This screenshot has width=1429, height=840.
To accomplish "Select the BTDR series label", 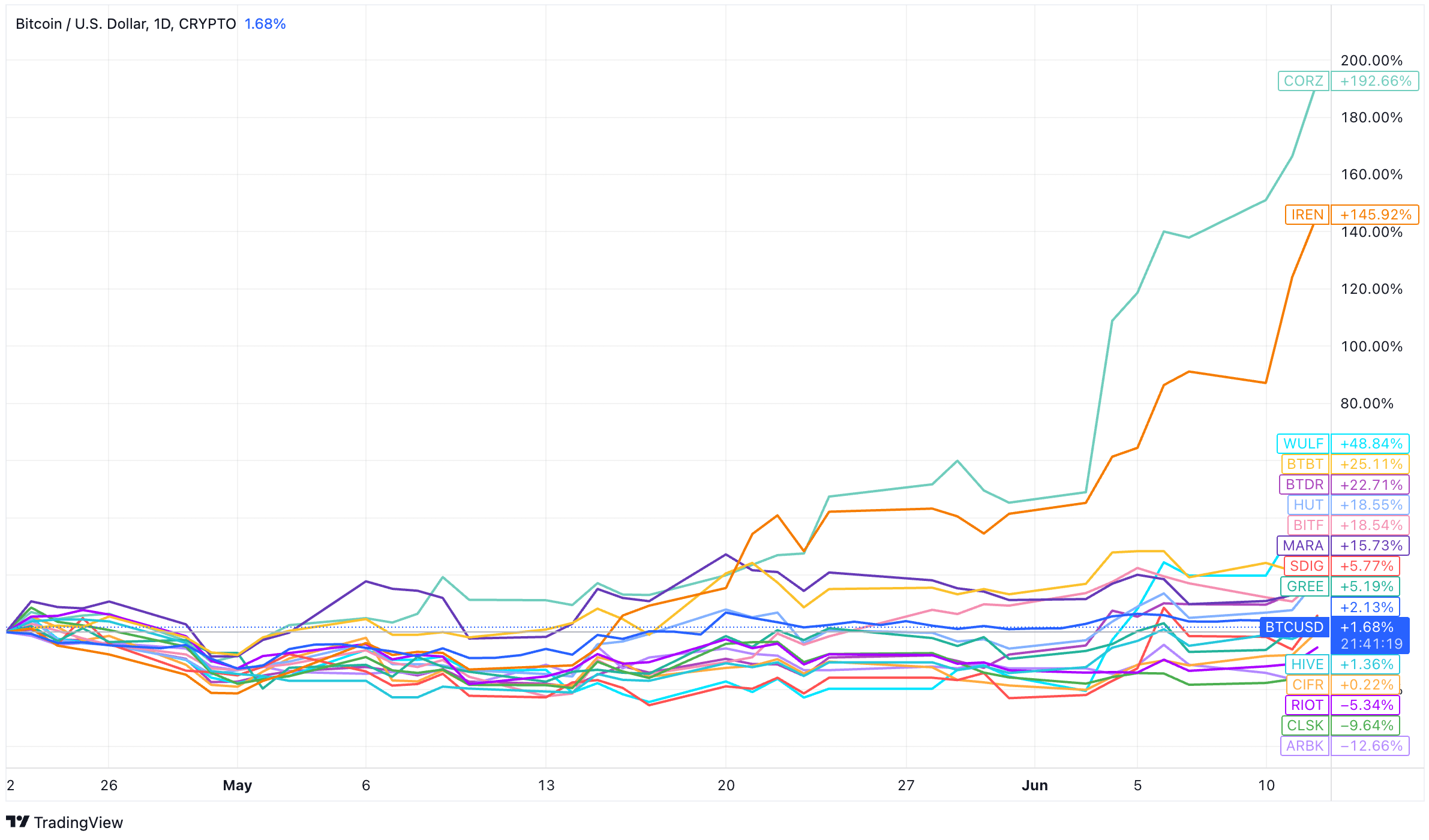I will 1304,484.
